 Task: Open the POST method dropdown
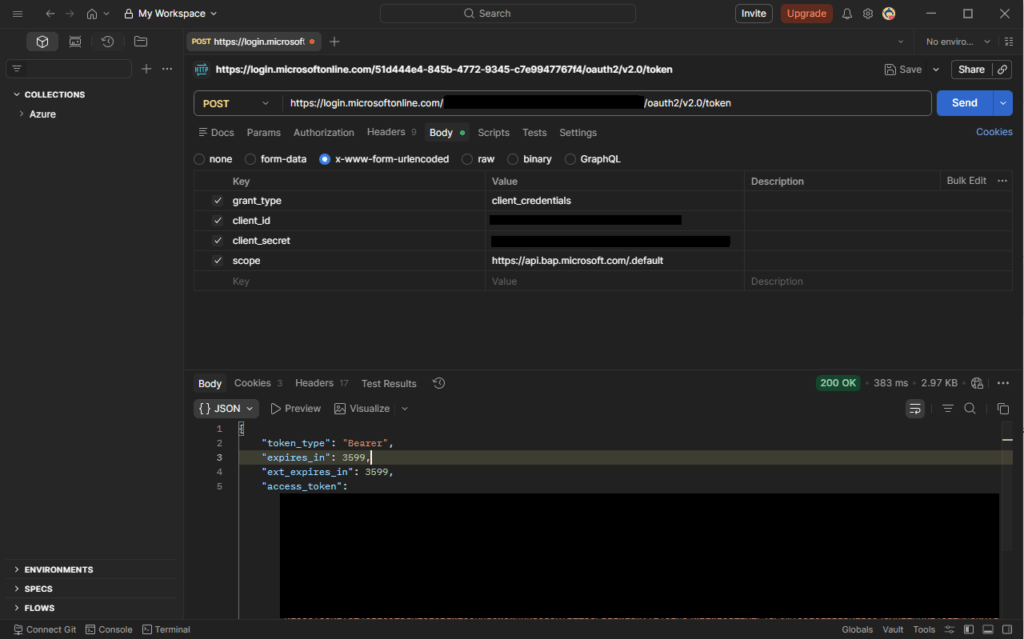coord(237,104)
